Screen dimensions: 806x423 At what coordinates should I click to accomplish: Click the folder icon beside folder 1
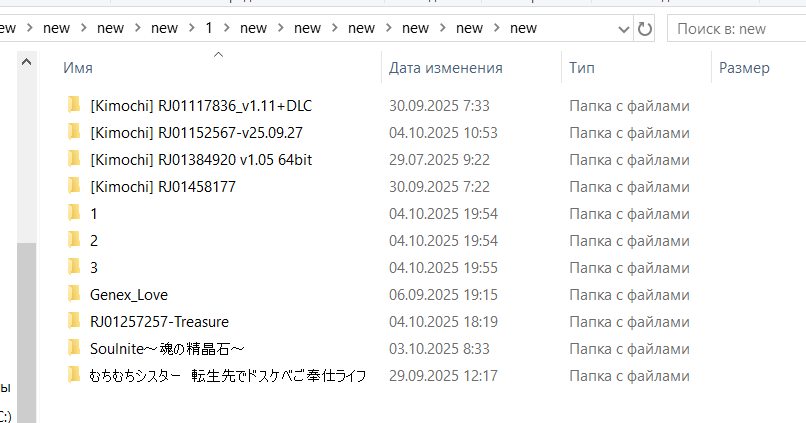click(x=73, y=213)
